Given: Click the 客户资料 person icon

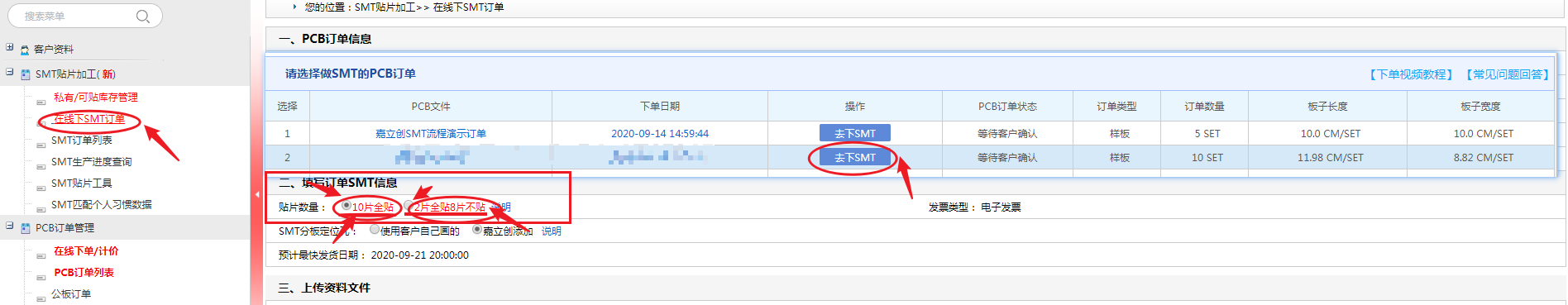Looking at the screenshot, I should (x=25, y=50).
